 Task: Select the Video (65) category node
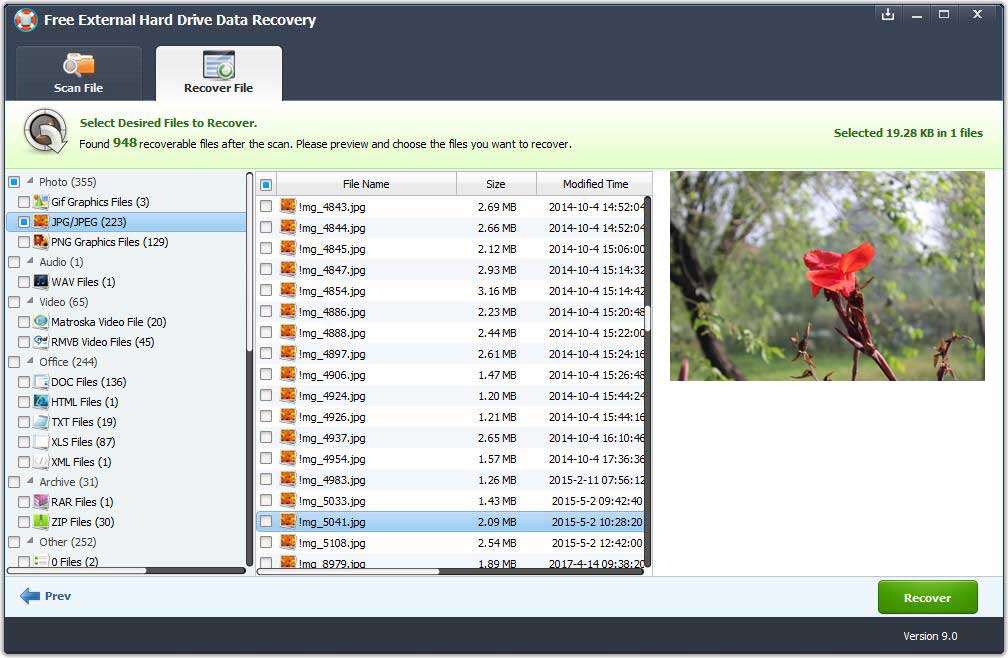coord(64,302)
